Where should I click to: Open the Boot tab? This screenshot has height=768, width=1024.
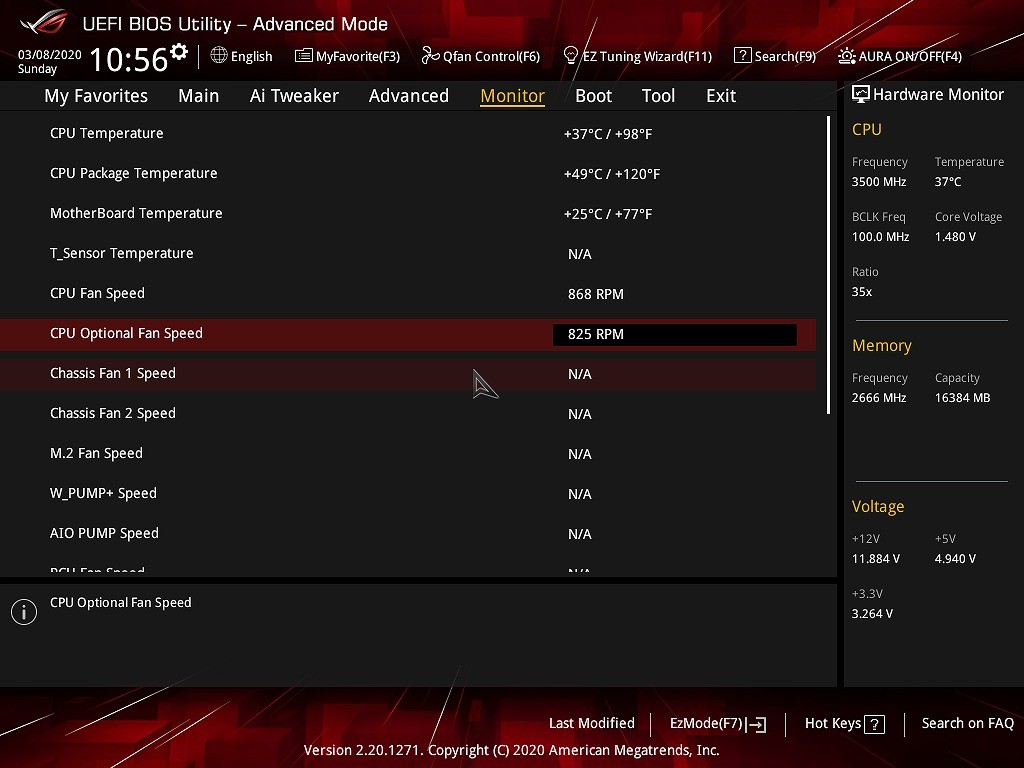click(594, 96)
